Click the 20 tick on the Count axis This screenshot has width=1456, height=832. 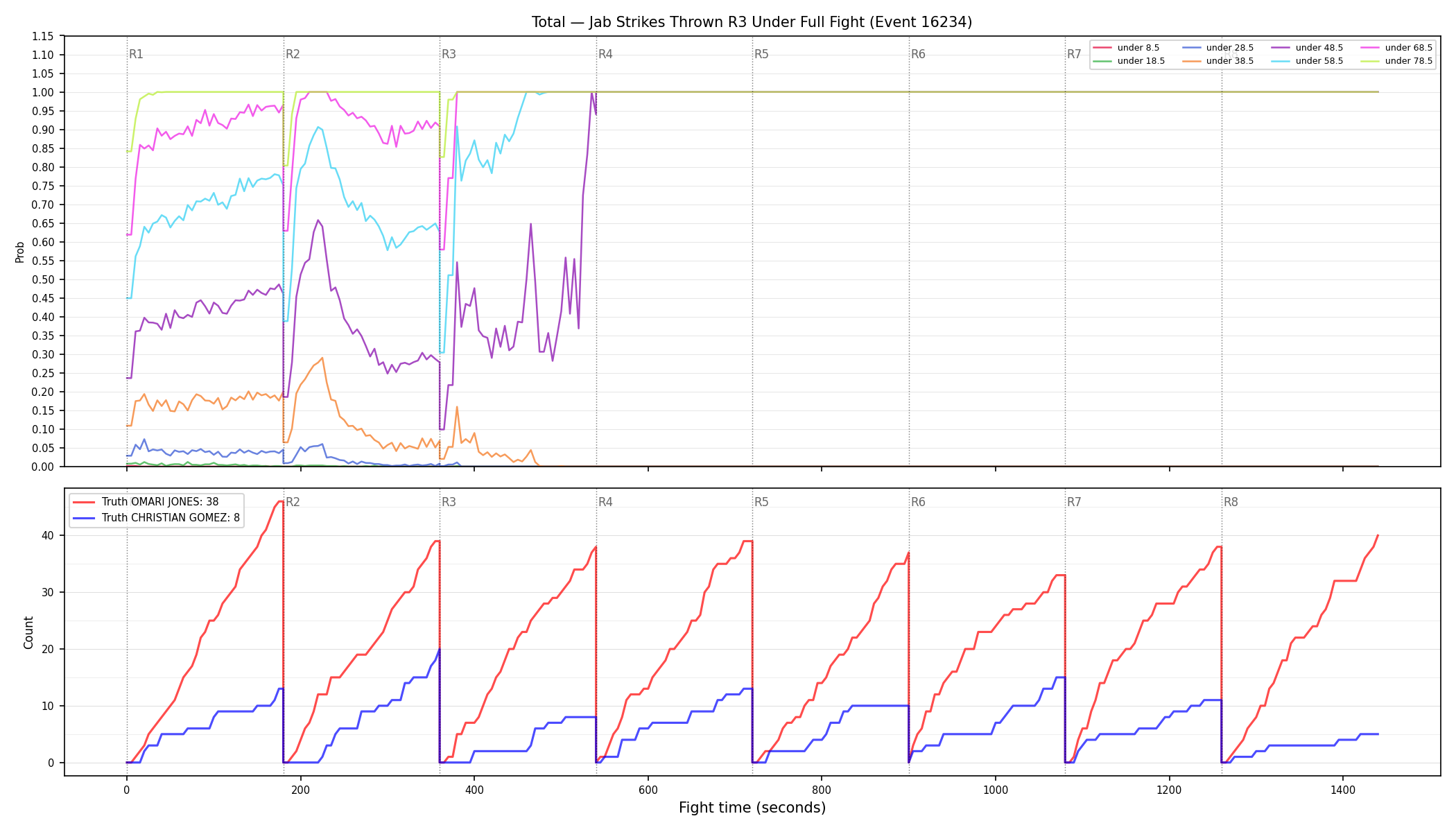pyautogui.click(x=49, y=649)
